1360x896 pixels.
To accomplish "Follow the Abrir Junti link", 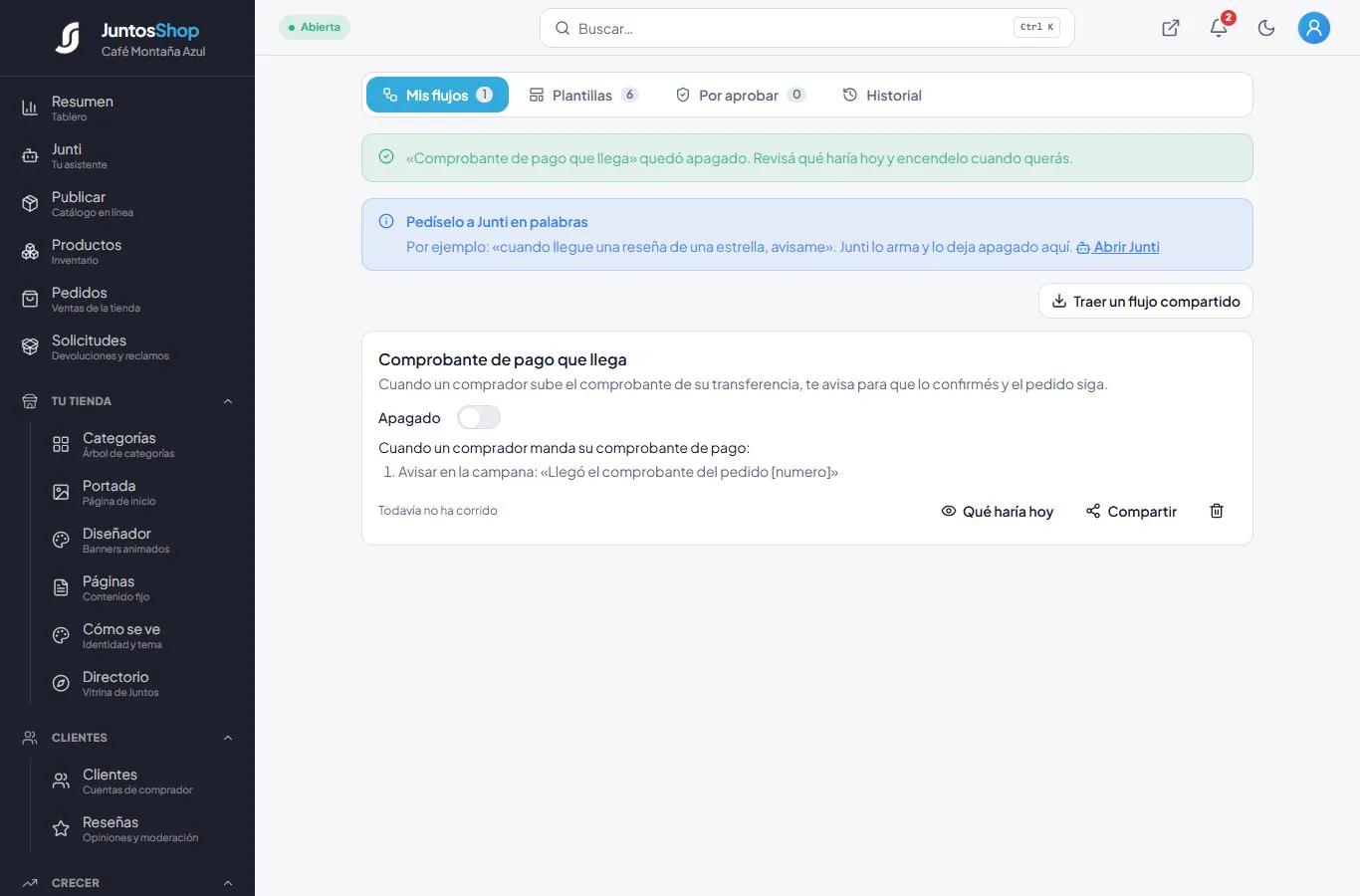I will point(1118,247).
